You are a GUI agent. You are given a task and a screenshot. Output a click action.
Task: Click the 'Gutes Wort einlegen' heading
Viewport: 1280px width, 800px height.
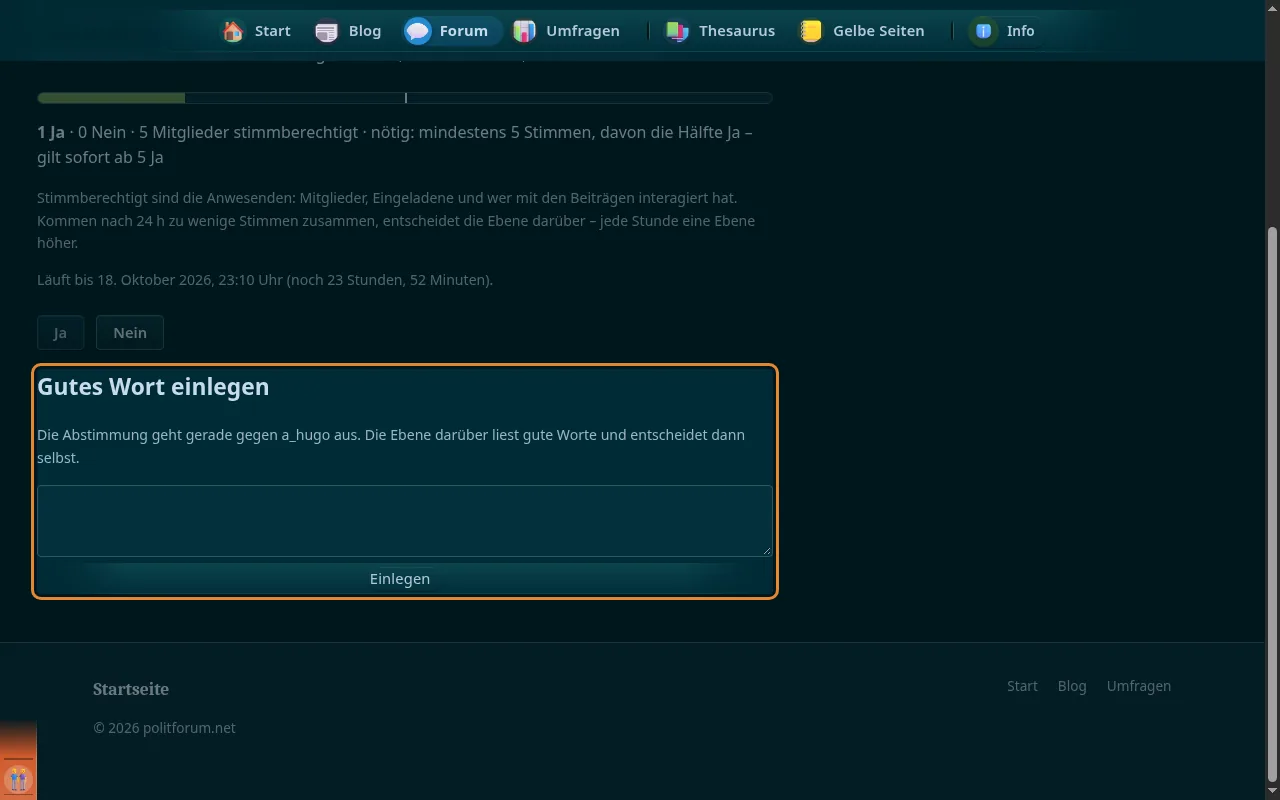pyautogui.click(x=153, y=386)
